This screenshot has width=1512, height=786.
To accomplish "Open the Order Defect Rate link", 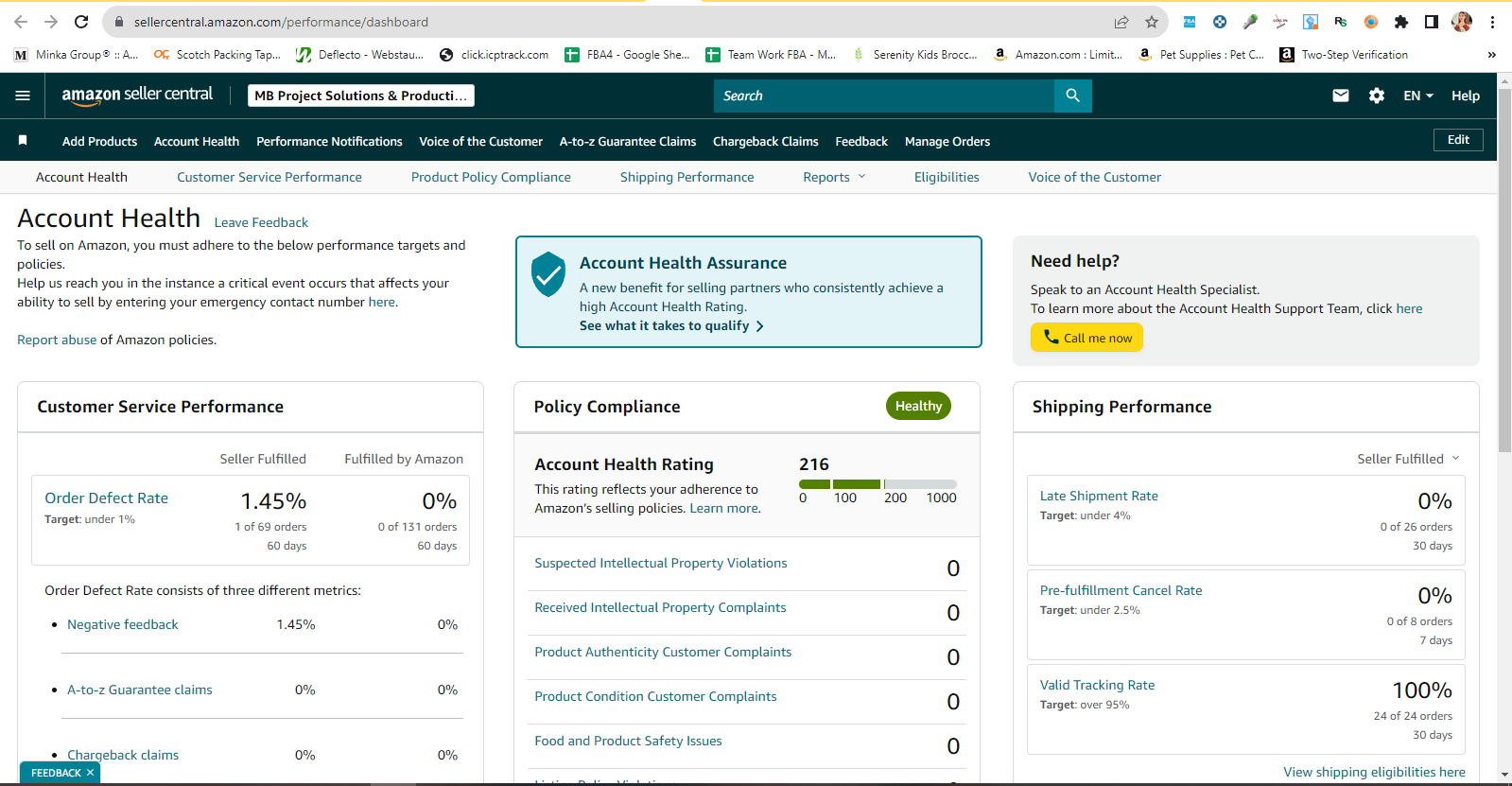I will [106, 498].
